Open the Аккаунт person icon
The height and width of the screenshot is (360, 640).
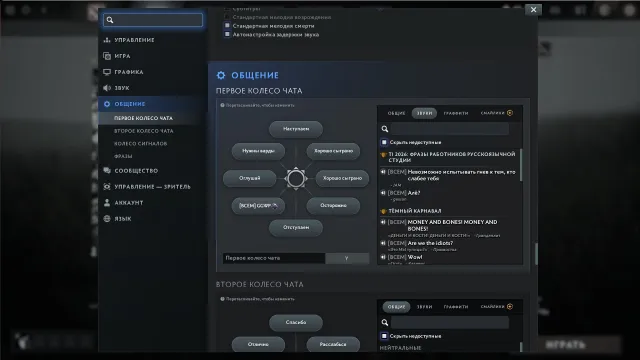(x=107, y=202)
